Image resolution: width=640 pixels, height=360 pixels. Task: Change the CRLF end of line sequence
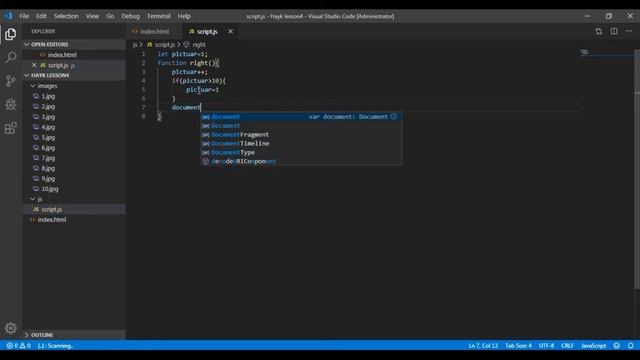coord(567,346)
